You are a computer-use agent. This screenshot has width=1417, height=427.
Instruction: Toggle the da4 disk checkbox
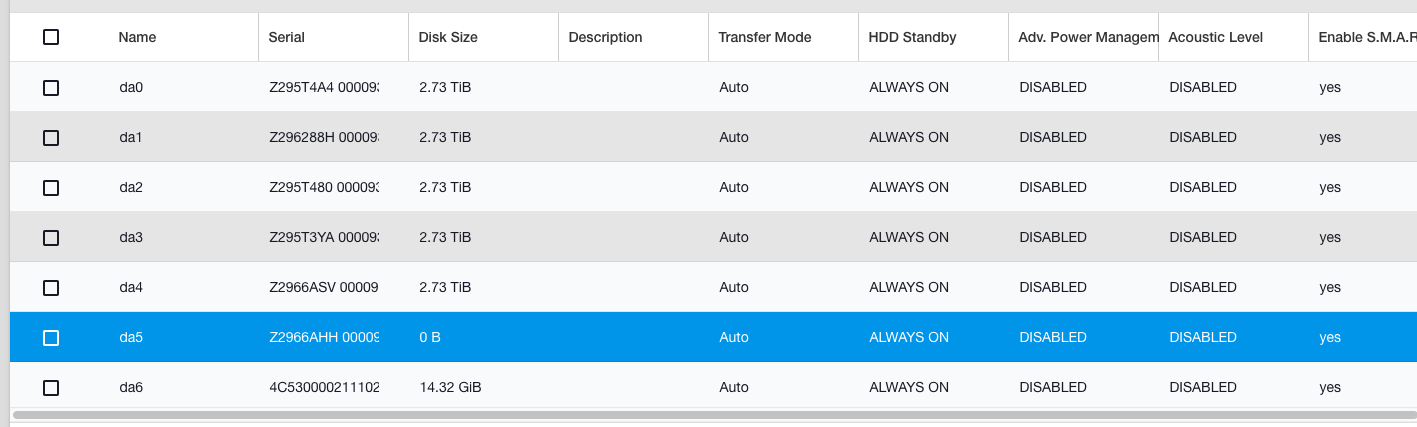click(51, 288)
